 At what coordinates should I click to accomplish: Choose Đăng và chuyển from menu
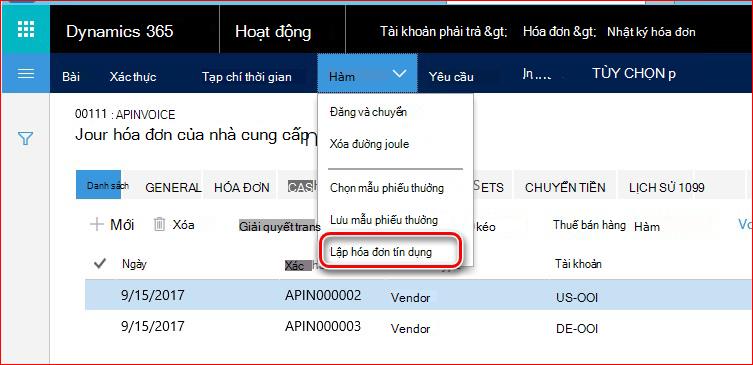pos(368,112)
